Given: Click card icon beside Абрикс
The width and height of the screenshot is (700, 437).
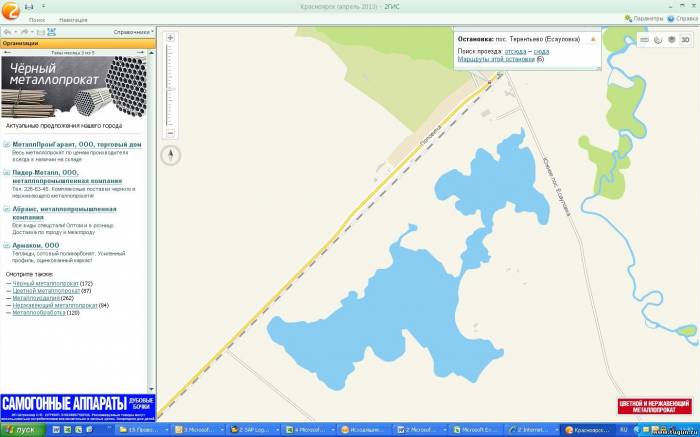Looking at the screenshot, I should click(x=7, y=209).
